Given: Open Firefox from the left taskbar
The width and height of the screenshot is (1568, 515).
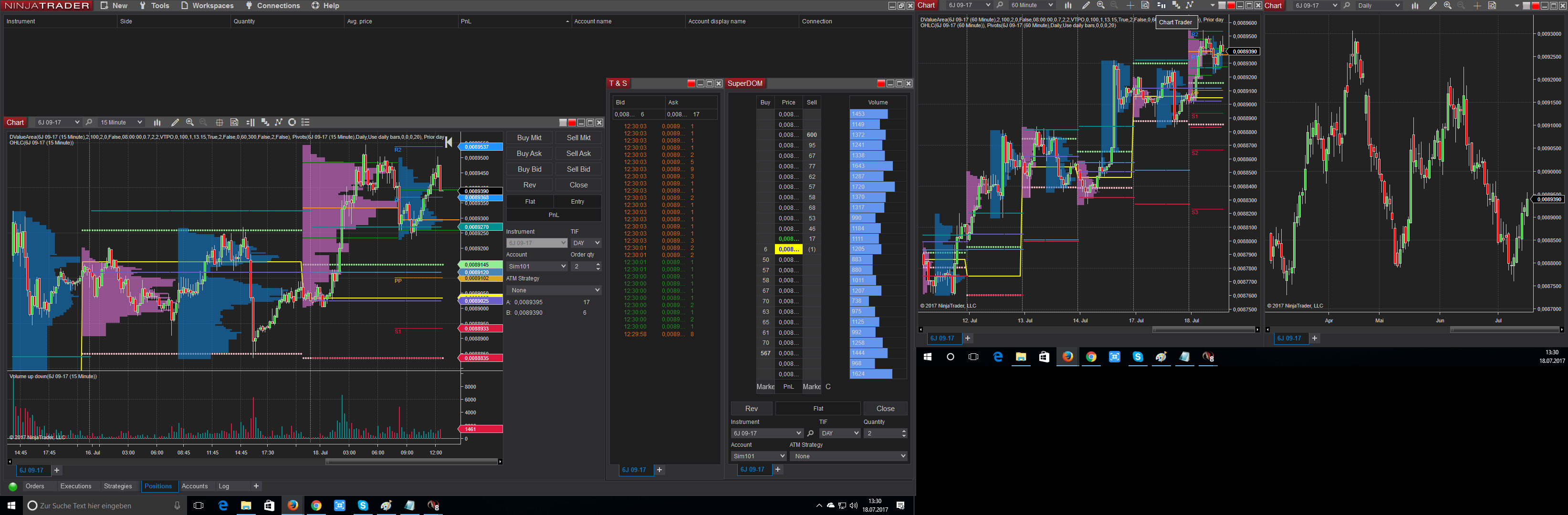Looking at the screenshot, I should [293, 506].
